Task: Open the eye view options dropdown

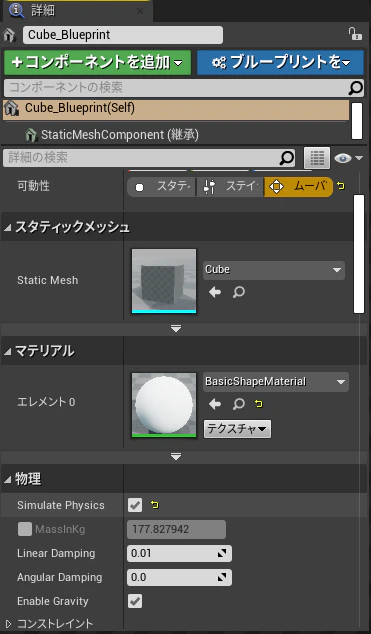Action: coord(348,158)
